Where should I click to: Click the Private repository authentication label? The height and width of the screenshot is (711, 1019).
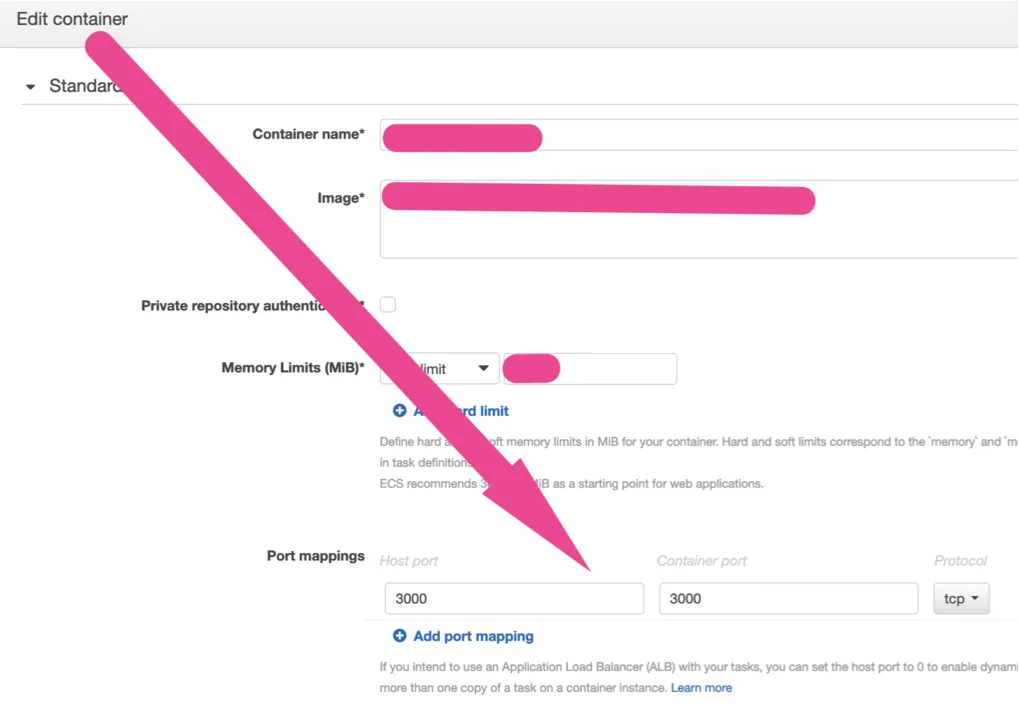tap(235, 306)
